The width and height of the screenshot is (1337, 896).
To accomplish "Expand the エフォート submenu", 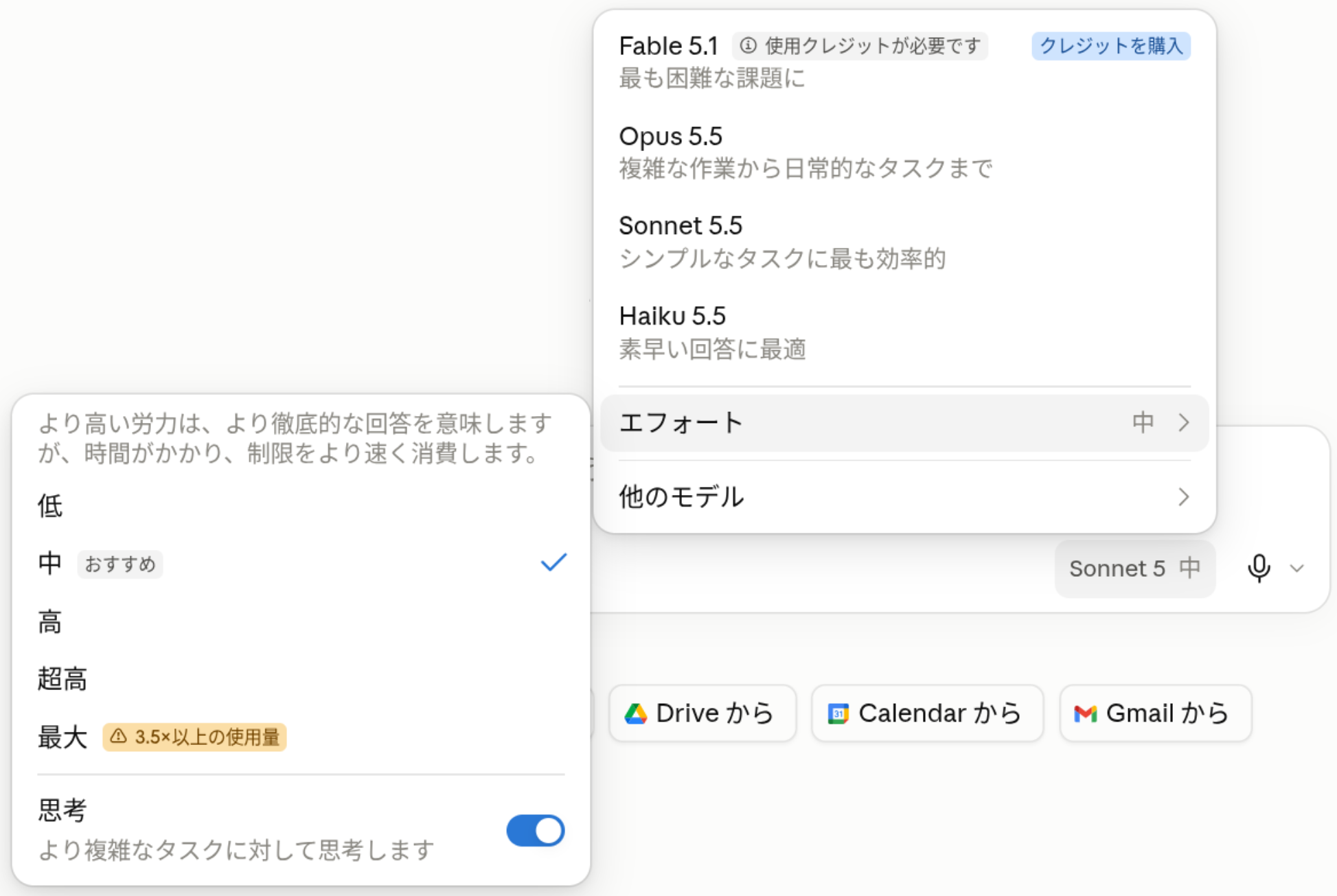I will 904,423.
